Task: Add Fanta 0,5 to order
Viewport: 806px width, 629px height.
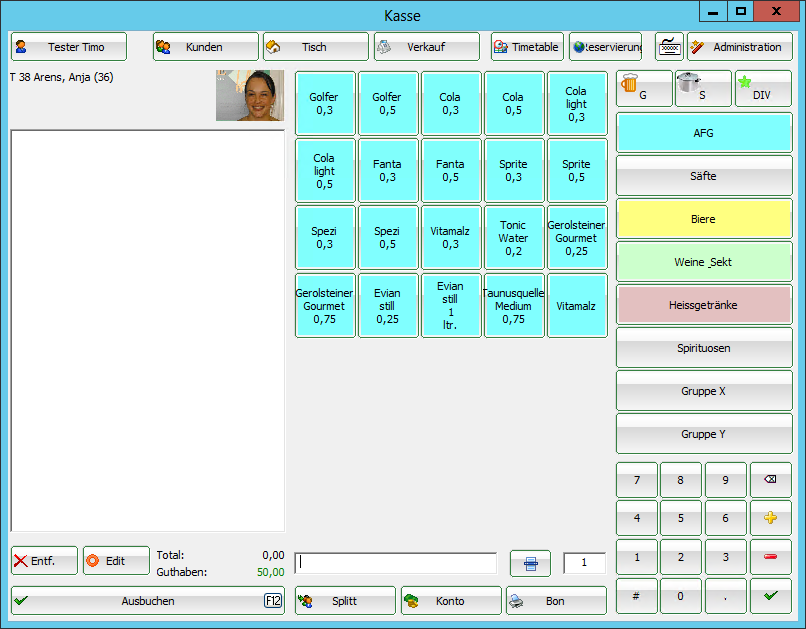Action: coord(451,171)
